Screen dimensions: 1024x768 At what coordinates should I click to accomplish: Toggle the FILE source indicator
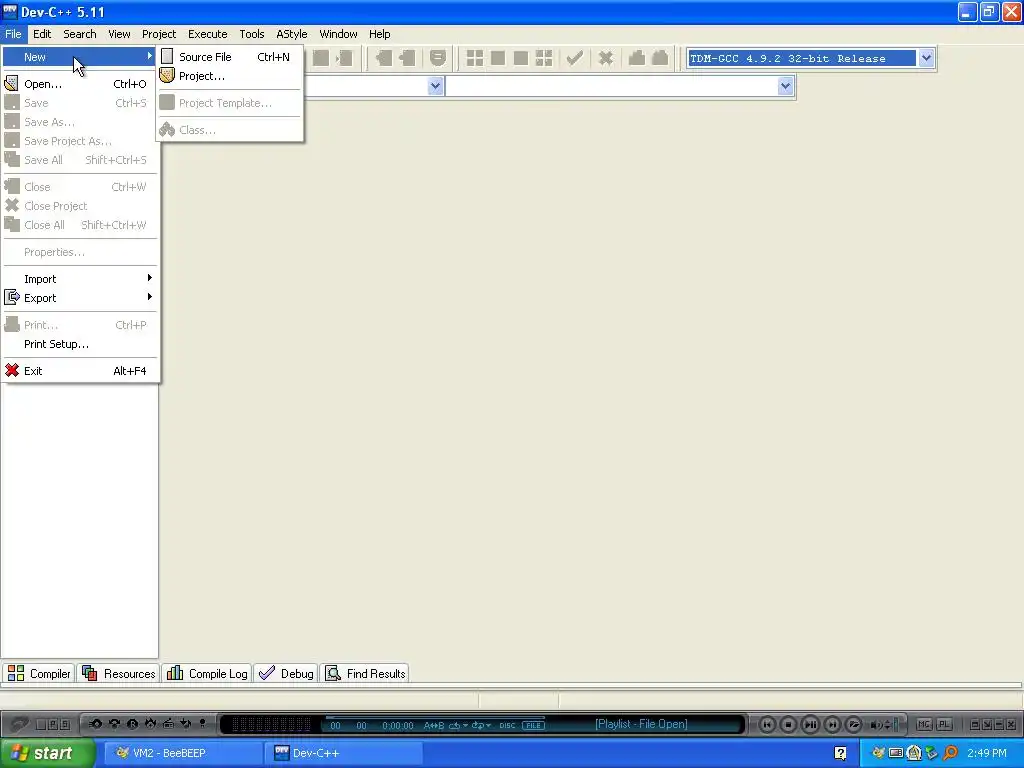point(534,726)
